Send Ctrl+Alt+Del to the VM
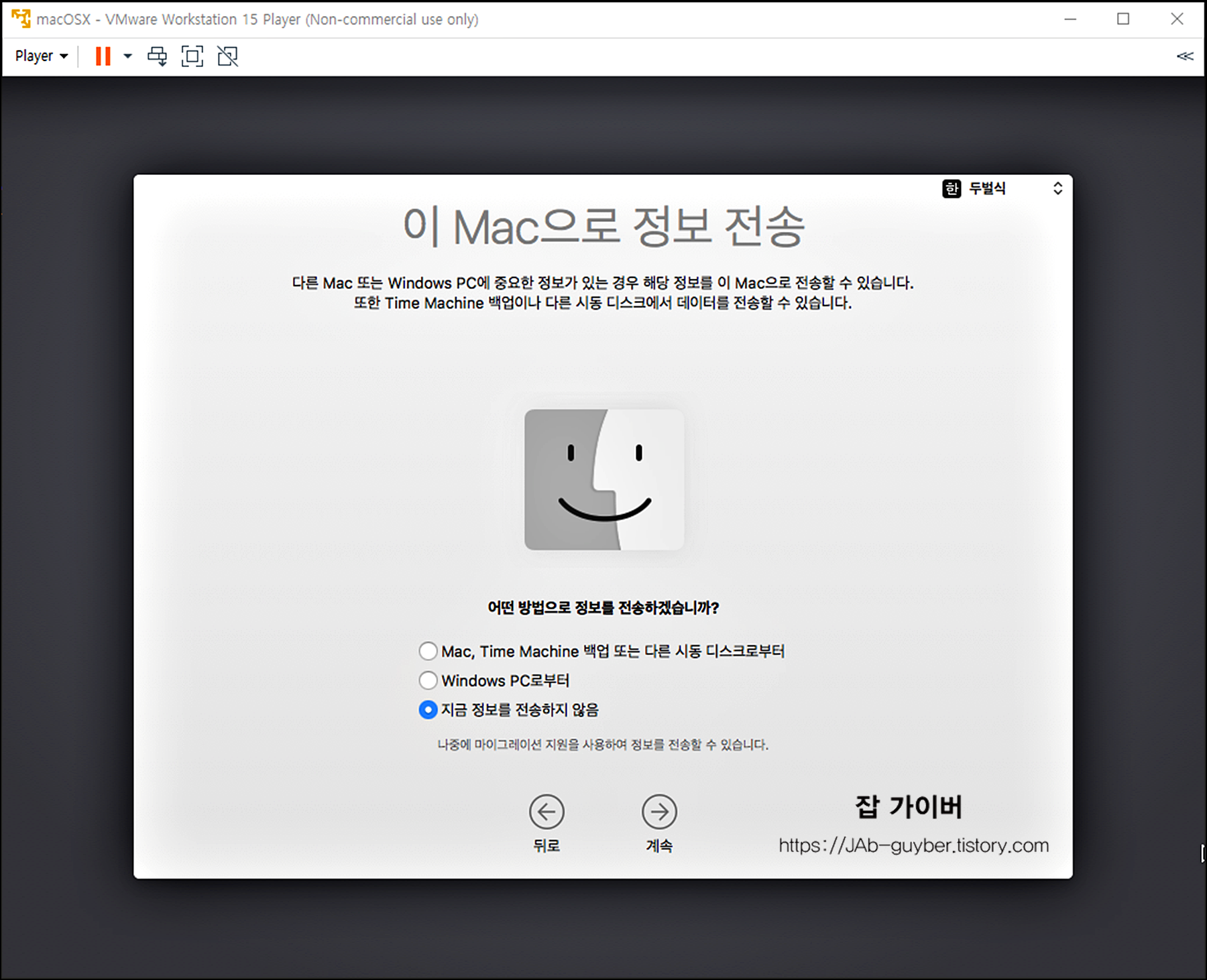Screen dimensions: 1207x980 [x=158, y=56]
